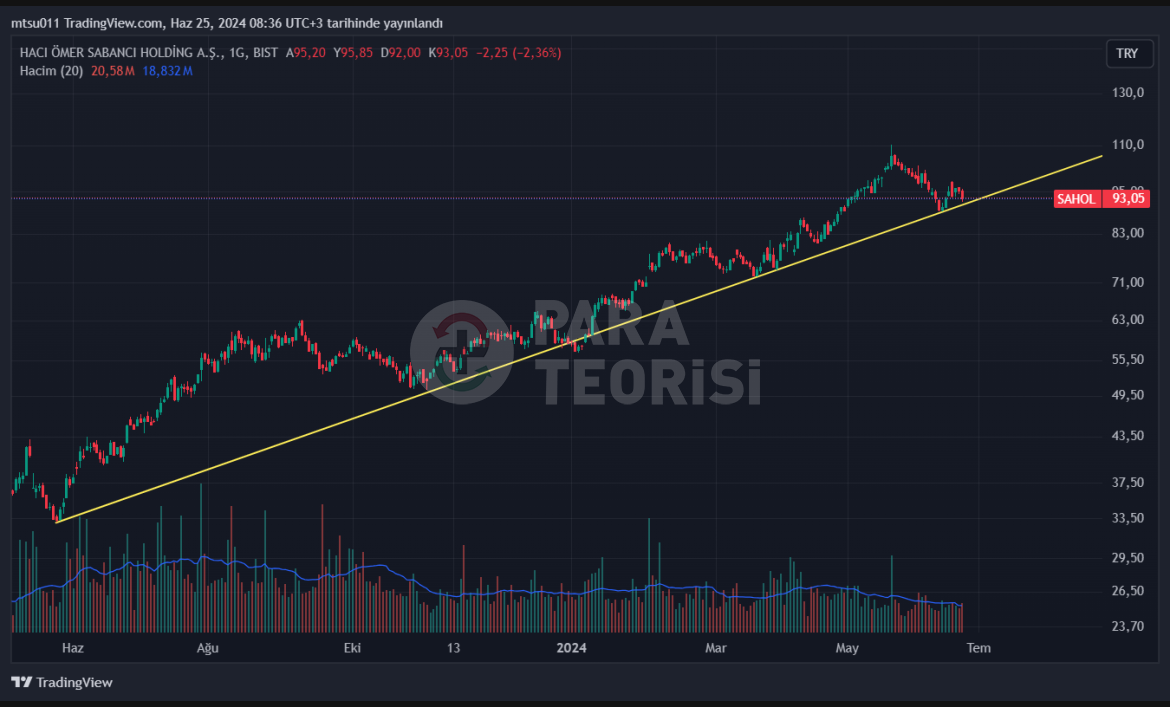This screenshot has height=707, width=1170.
Task: Click the 43,50 price axis label
Action: click(1127, 436)
